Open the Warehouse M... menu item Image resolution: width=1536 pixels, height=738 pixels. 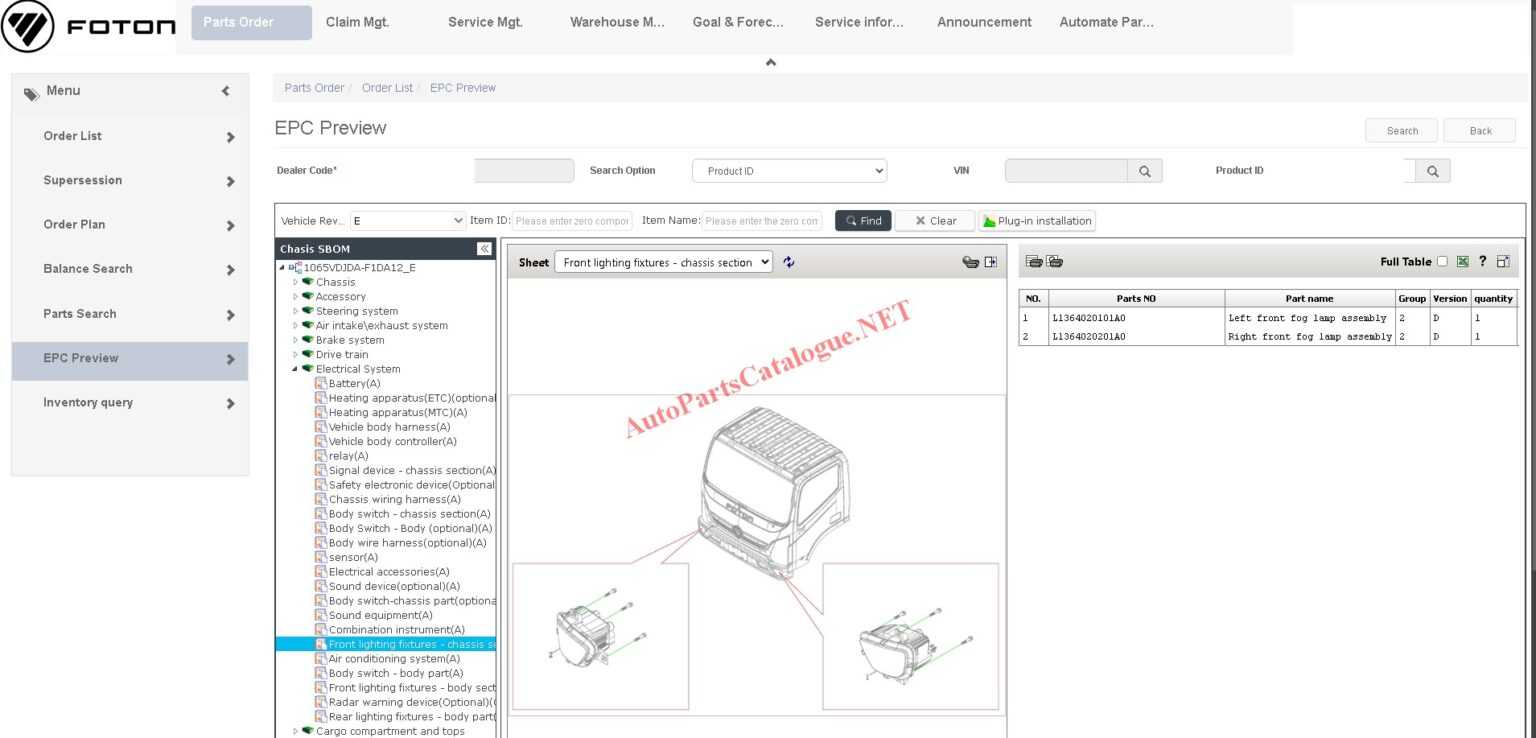point(616,21)
